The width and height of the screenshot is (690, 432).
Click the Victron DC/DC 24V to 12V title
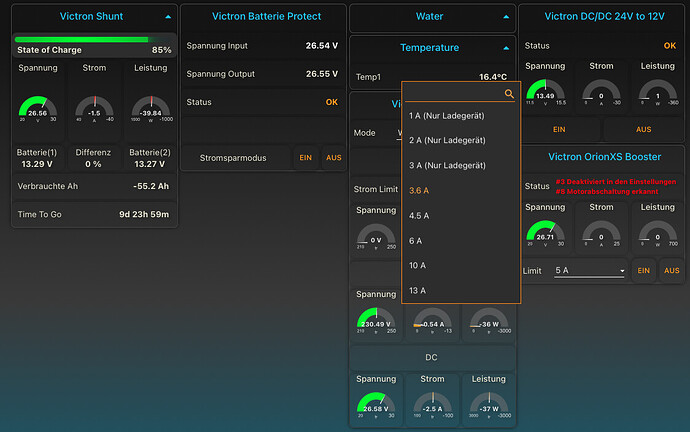604,16
